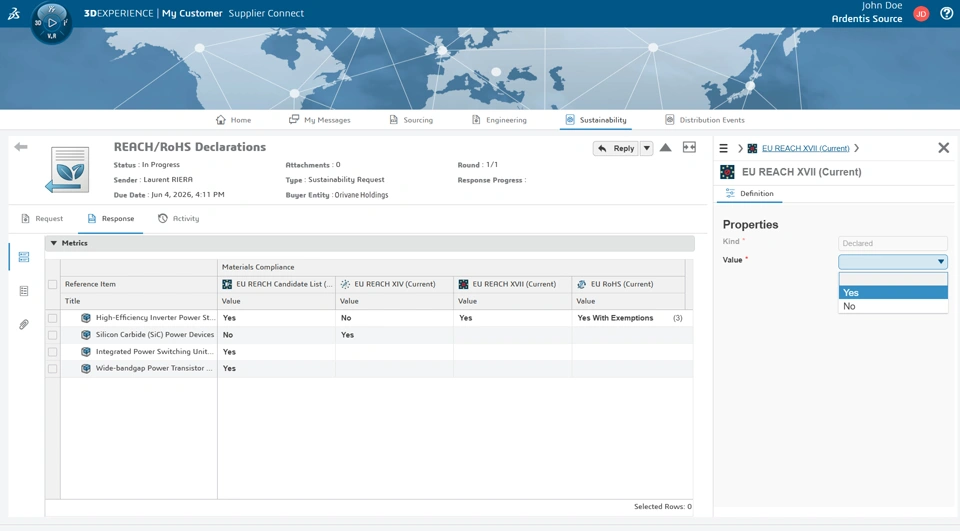This screenshot has height=531, width=960.
Task: Click the REACH/RoHS declaration document thumbnail
Action: (67, 170)
